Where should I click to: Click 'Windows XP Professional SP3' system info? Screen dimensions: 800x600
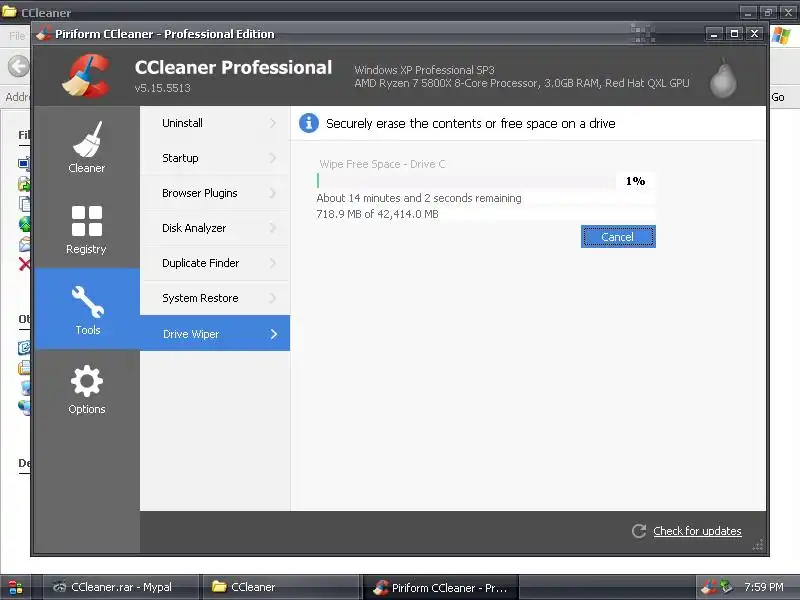click(424, 70)
